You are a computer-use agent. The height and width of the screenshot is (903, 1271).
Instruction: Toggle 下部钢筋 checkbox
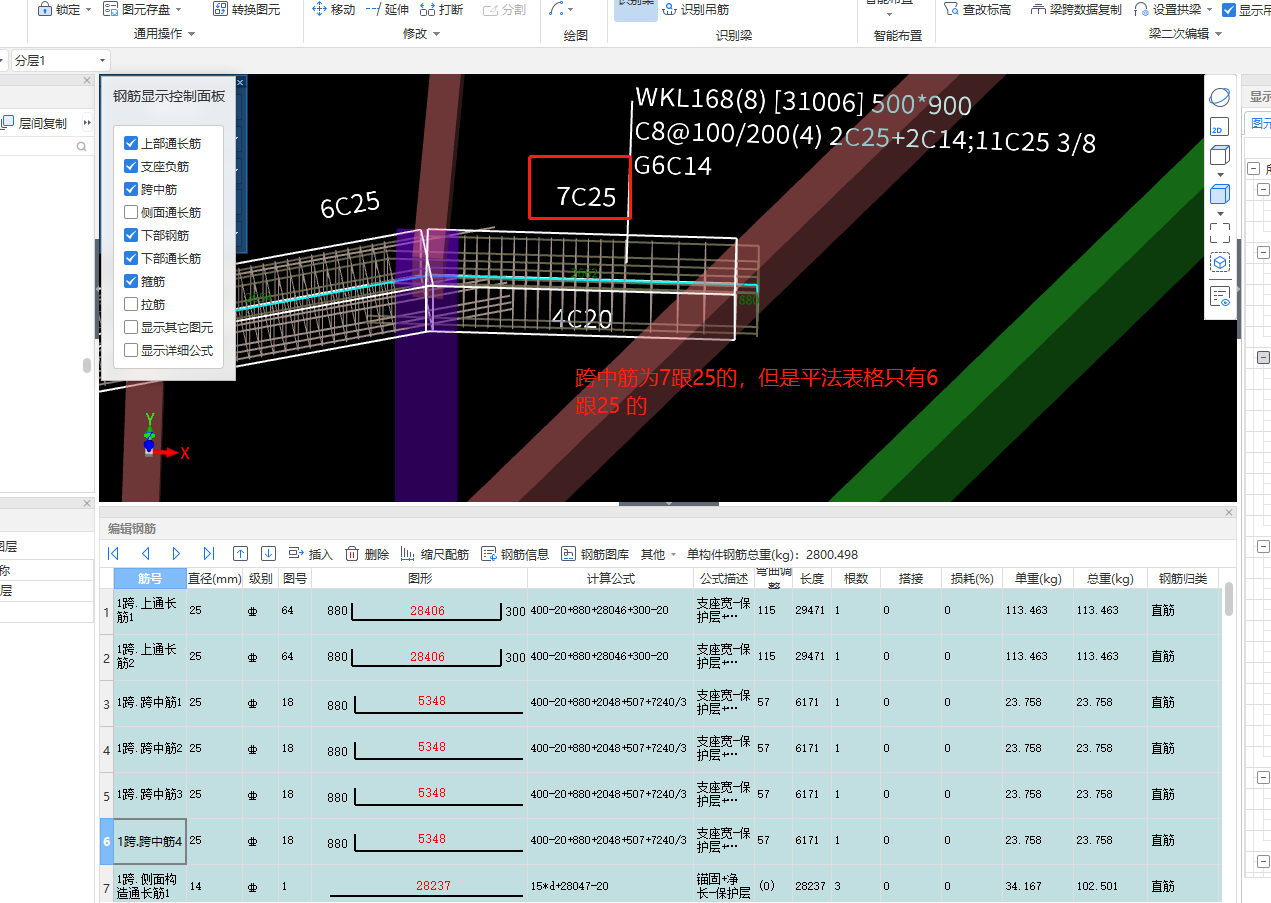(131, 236)
